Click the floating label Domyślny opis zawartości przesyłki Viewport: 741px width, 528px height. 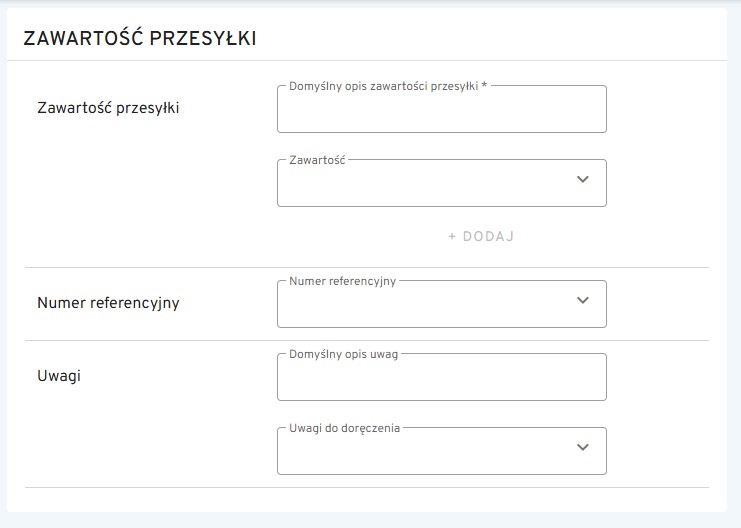pos(383,86)
